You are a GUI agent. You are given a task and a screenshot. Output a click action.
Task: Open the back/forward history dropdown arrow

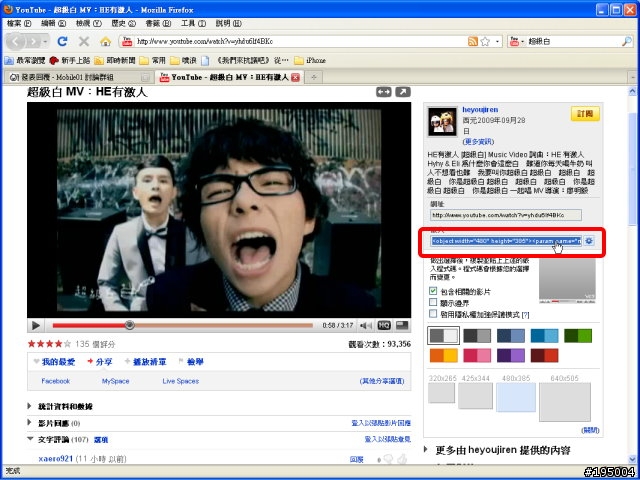(x=45, y=42)
